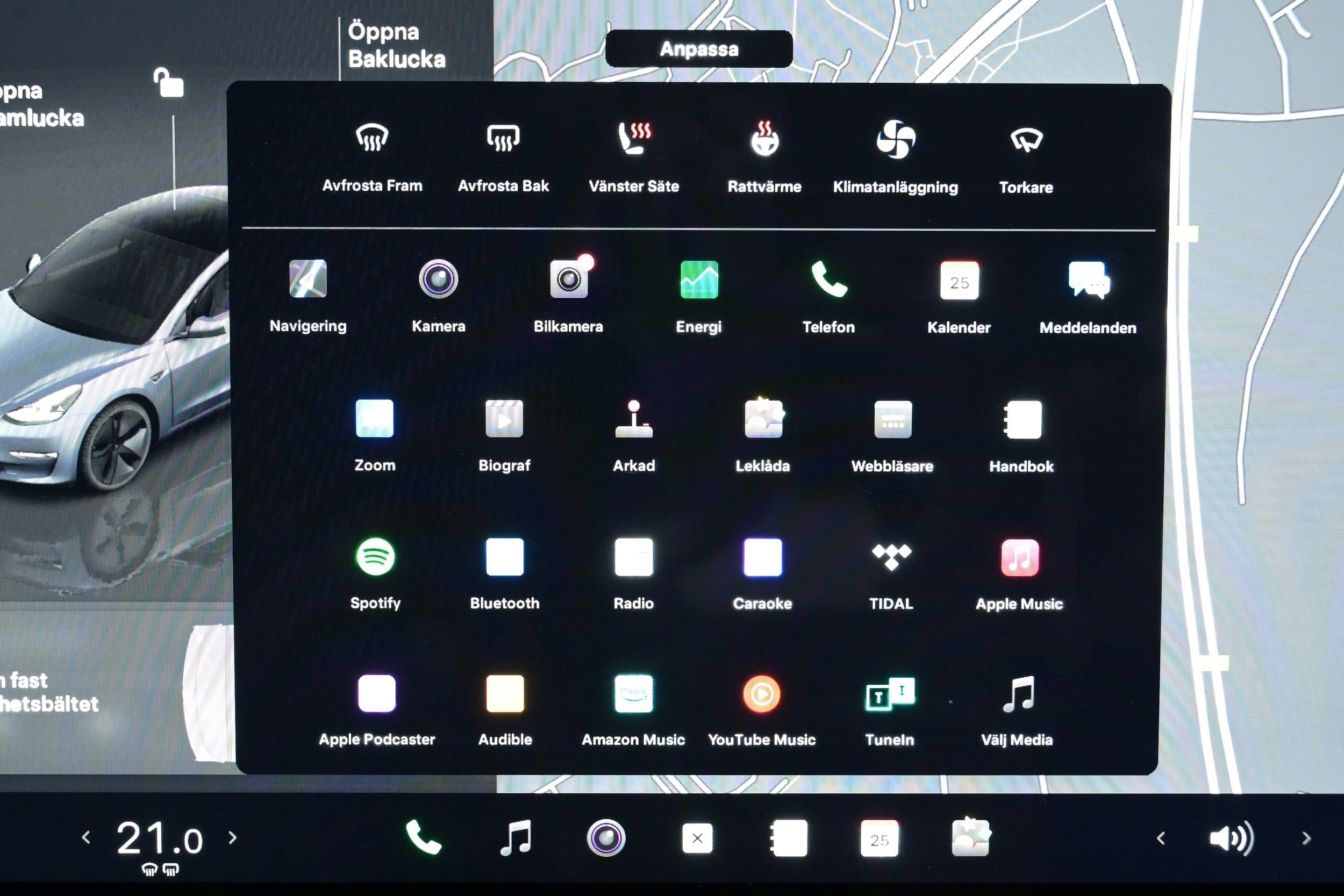This screenshot has width=1344, height=896.
Task: Lower volume with left arrow
Action: [x=1161, y=838]
